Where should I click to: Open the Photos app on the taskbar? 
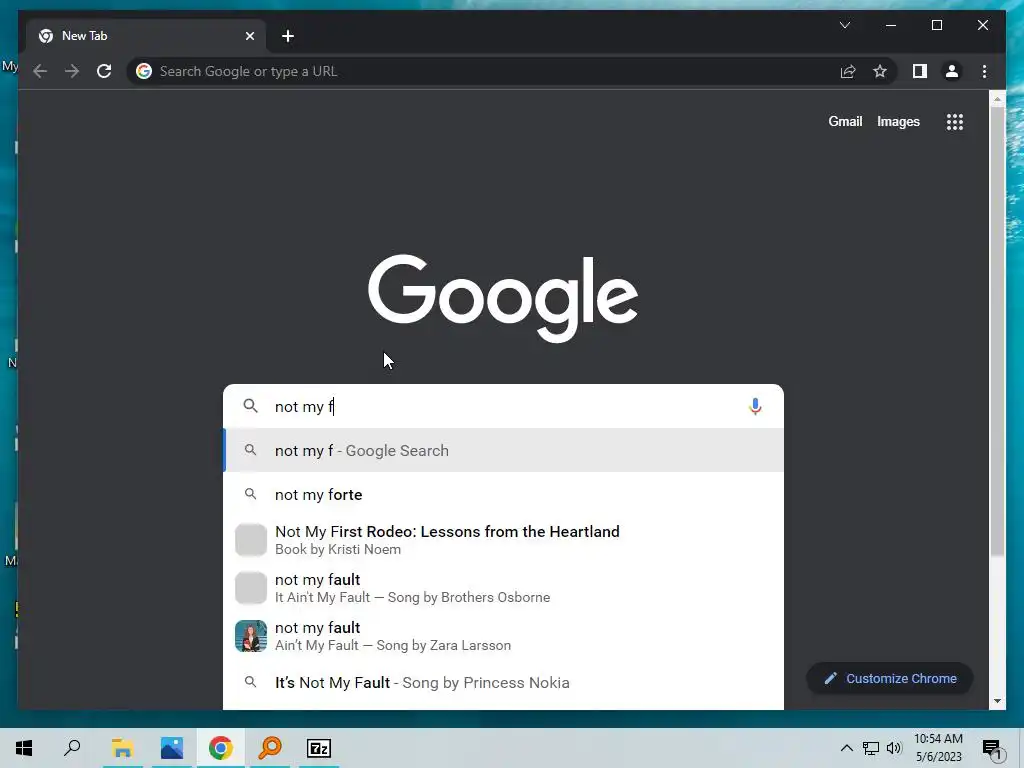click(172, 748)
